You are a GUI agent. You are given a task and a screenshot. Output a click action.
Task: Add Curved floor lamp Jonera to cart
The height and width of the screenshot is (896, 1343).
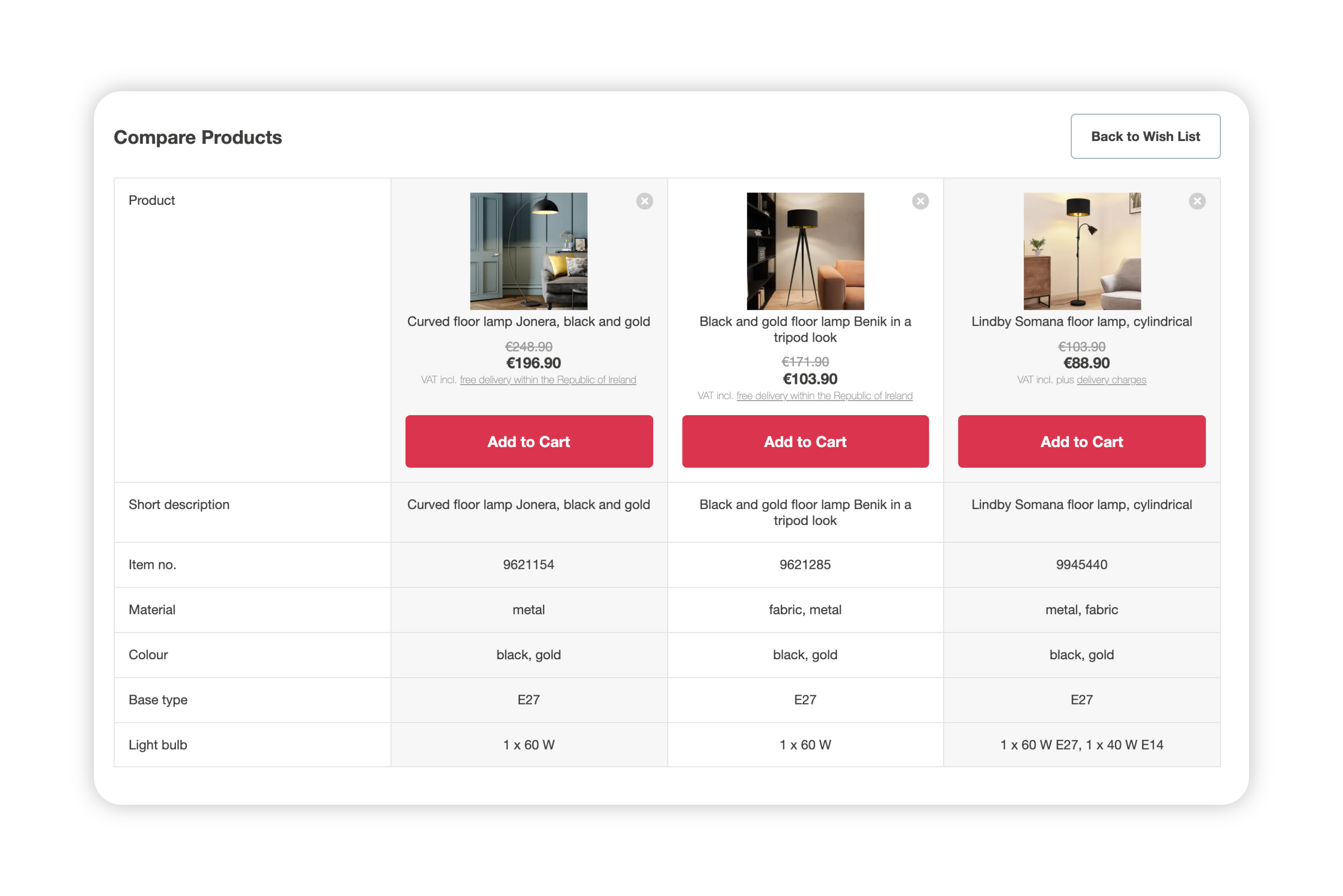point(529,442)
